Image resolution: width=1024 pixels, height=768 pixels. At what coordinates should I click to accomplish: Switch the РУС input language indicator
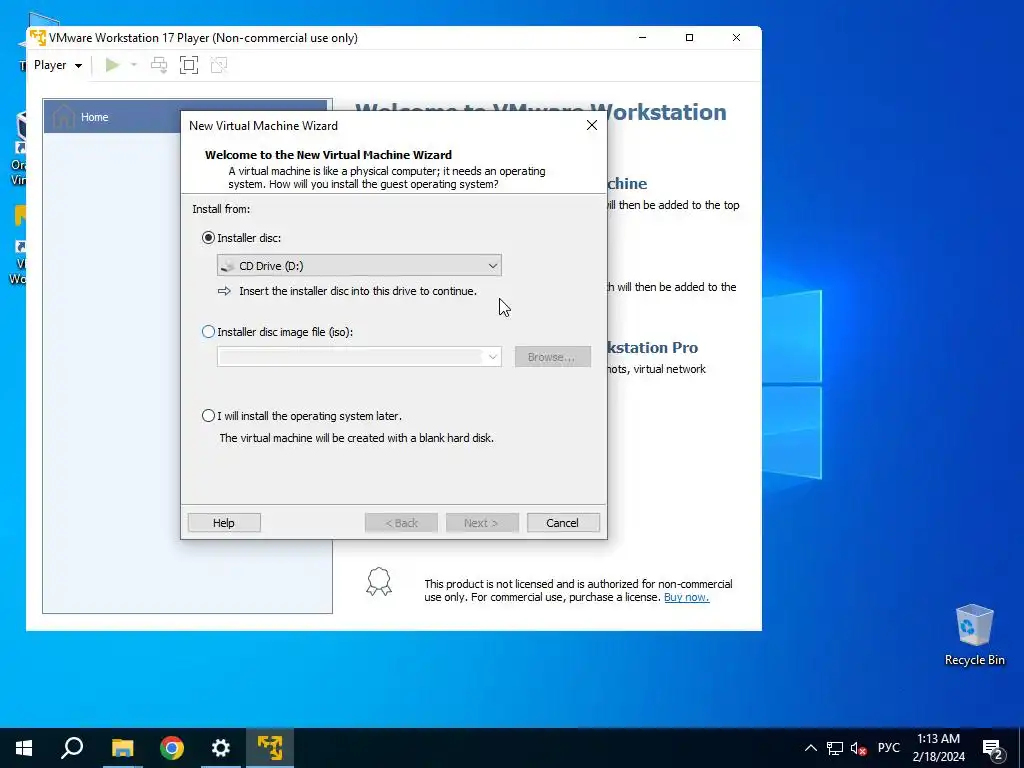click(x=888, y=748)
